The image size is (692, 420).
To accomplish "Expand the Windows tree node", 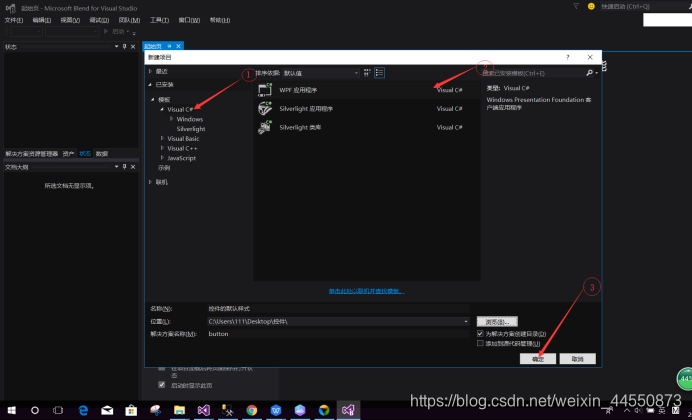I will pos(172,119).
